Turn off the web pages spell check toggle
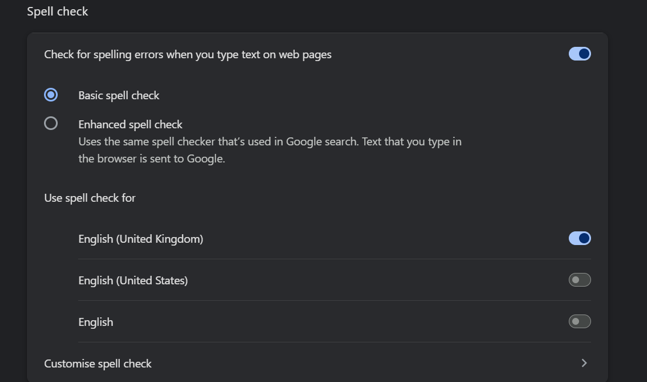Viewport: 647px width, 382px height. [x=579, y=54]
